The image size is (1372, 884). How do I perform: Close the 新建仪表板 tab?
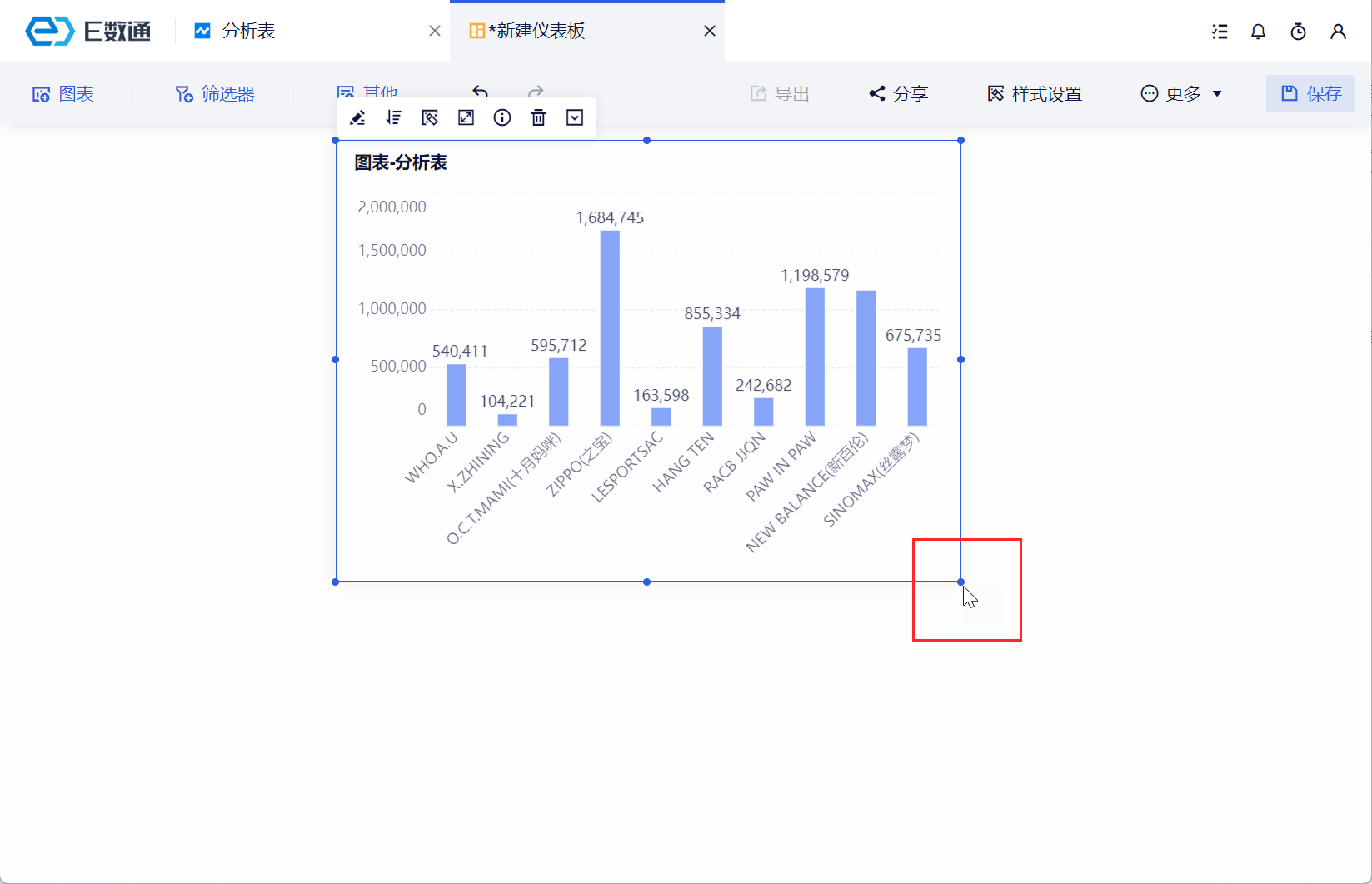pos(710,32)
